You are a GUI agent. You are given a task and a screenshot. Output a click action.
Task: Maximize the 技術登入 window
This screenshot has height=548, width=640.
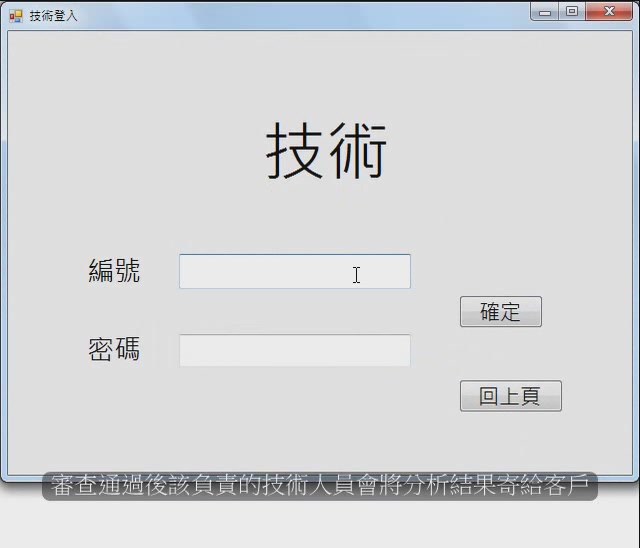click(571, 12)
